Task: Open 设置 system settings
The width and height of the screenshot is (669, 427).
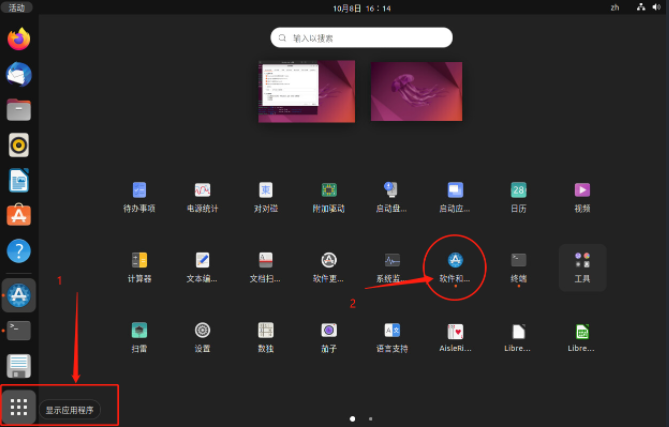Action: click(202, 337)
